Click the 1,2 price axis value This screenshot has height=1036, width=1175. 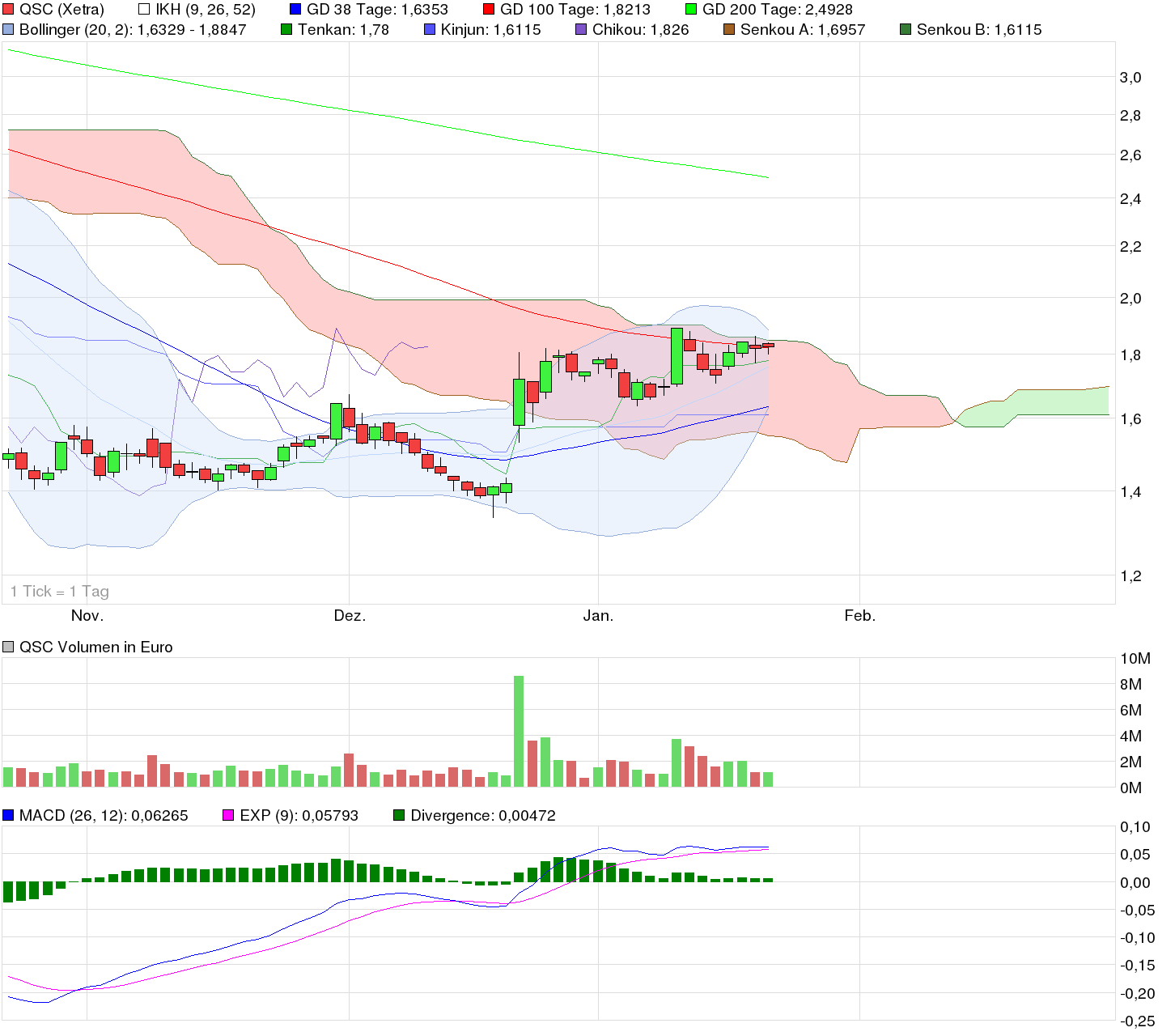(x=1130, y=576)
